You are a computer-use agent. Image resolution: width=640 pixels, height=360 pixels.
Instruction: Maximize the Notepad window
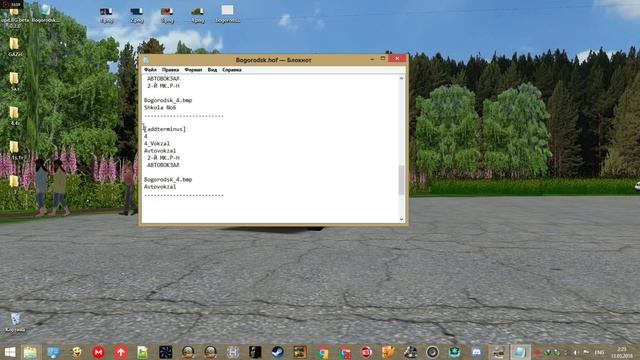tap(383, 59)
